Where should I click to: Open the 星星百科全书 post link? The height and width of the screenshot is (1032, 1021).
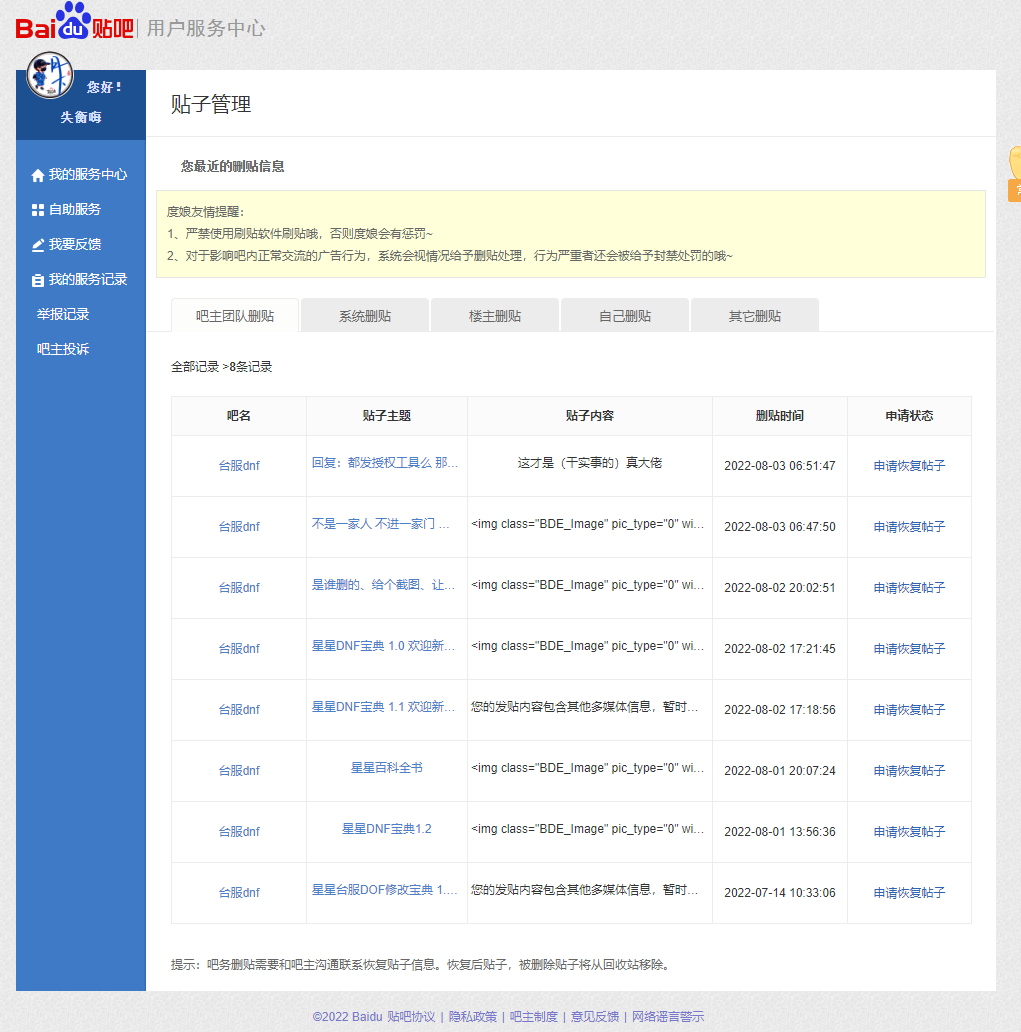[x=386, y=768]
